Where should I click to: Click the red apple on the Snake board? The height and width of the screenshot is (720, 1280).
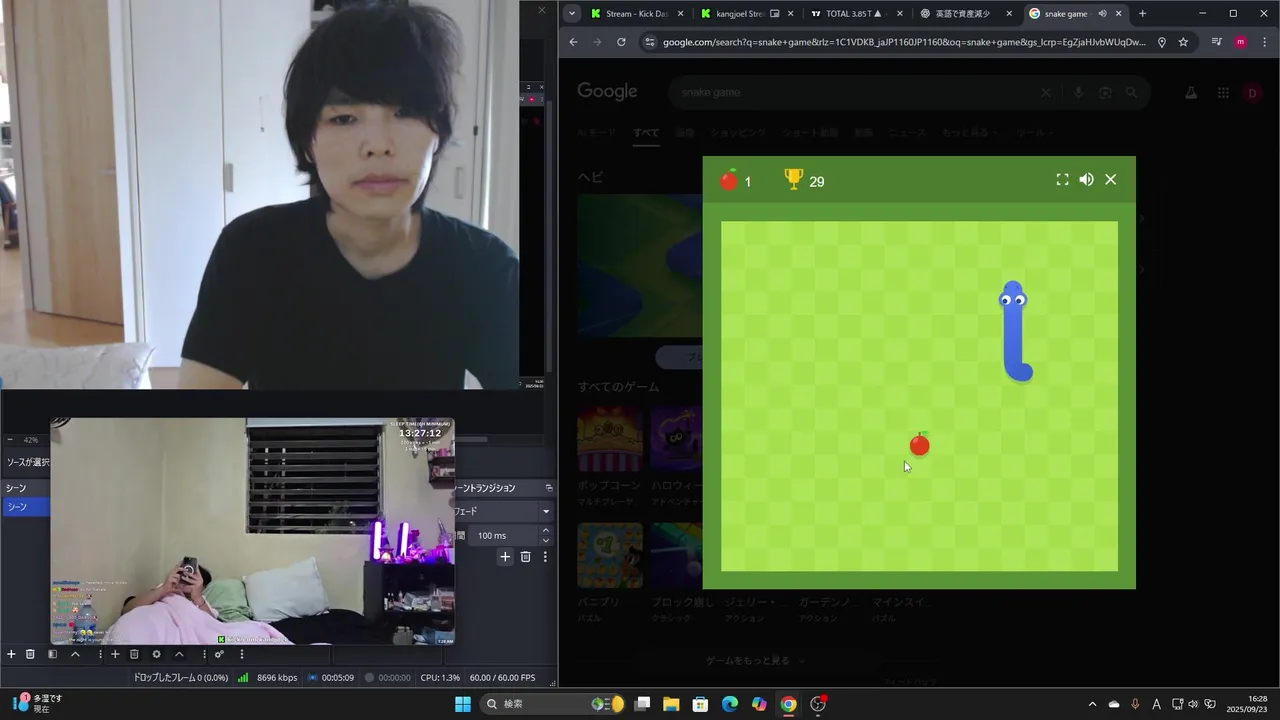[919, 444]
